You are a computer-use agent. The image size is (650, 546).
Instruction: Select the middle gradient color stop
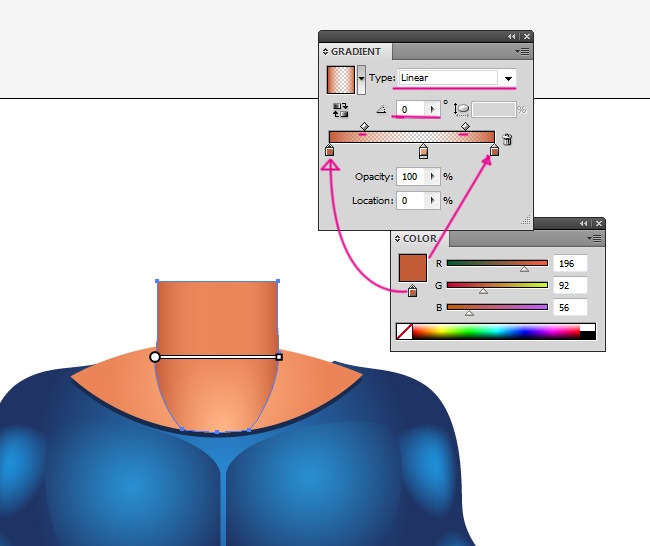423,151
